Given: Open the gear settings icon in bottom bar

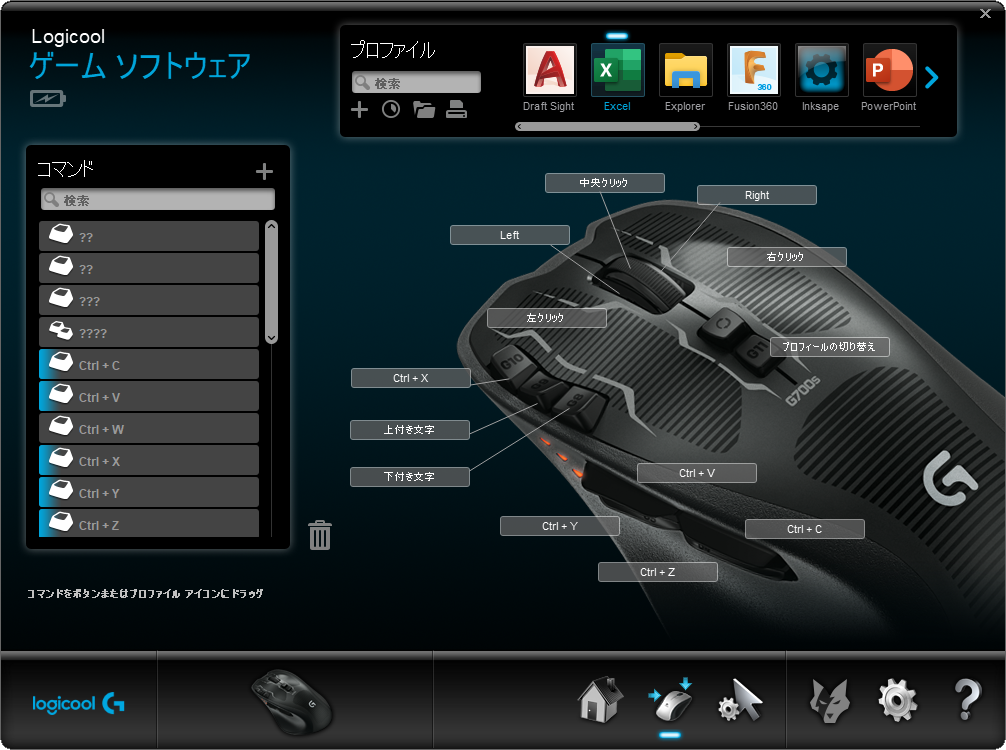Looking at the screenshot, I should 897,700.
